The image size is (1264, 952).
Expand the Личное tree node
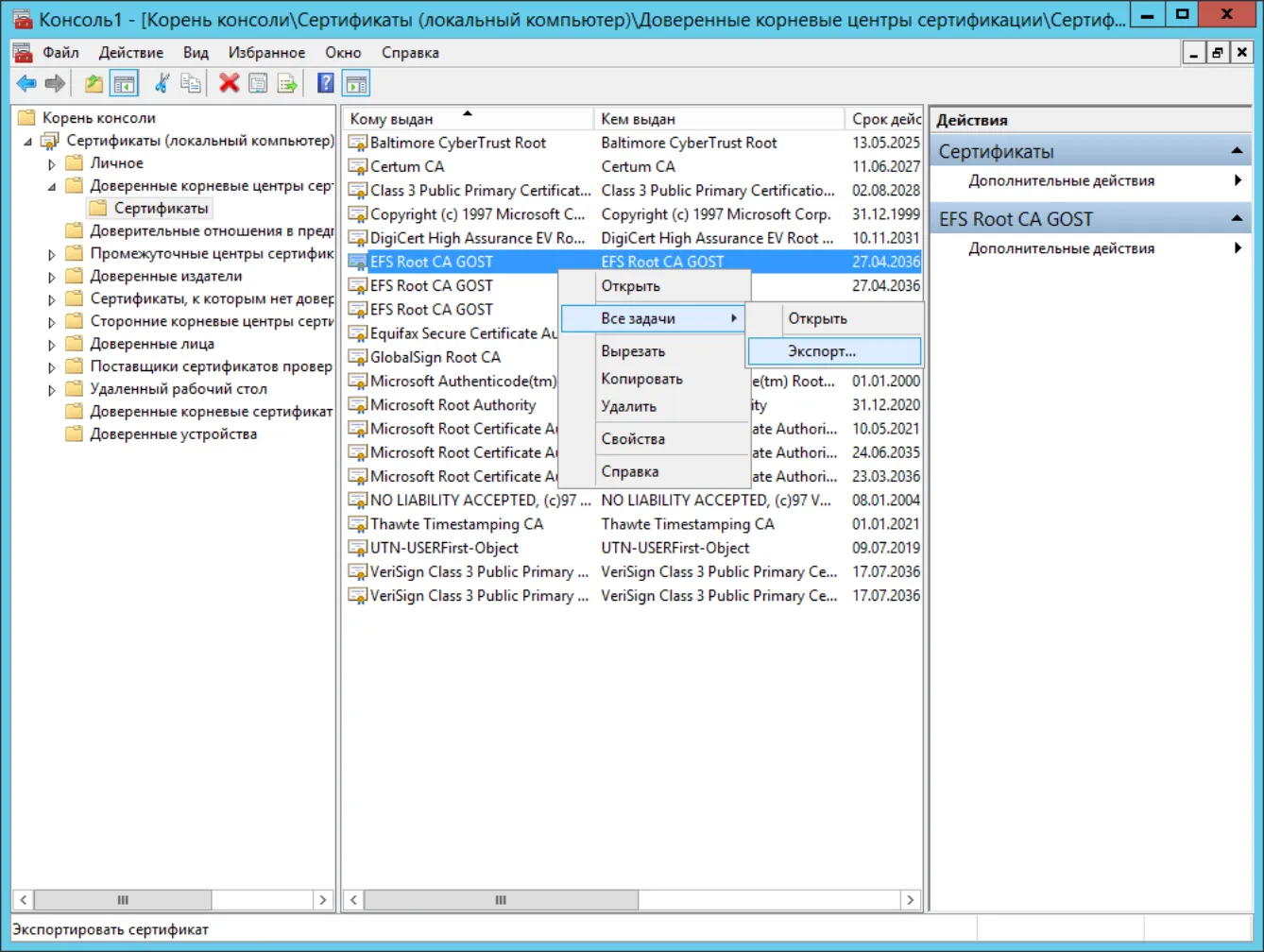pos(52,163)
